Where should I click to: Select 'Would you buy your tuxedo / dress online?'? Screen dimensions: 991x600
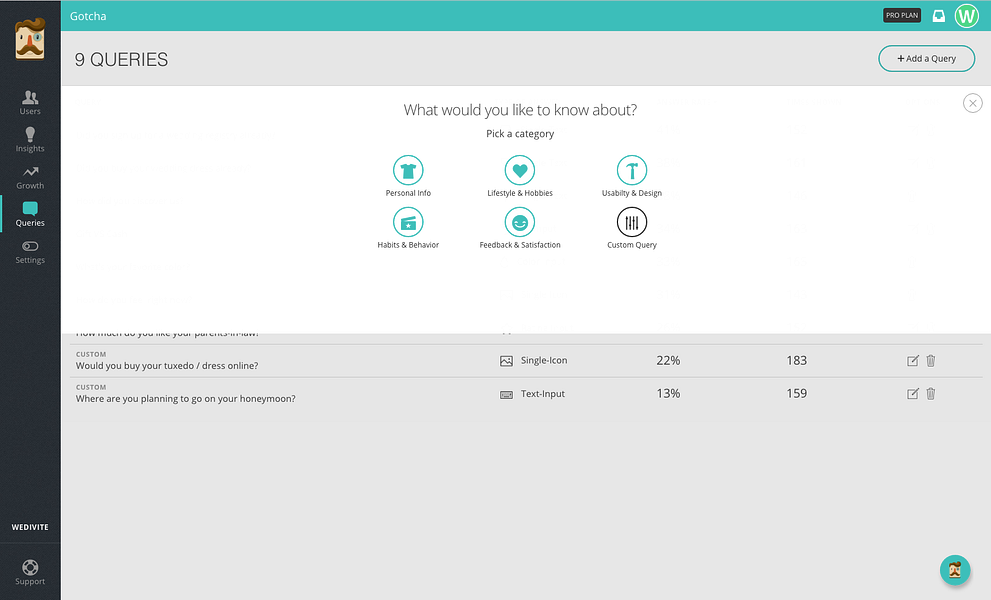(x=167, y=365)
